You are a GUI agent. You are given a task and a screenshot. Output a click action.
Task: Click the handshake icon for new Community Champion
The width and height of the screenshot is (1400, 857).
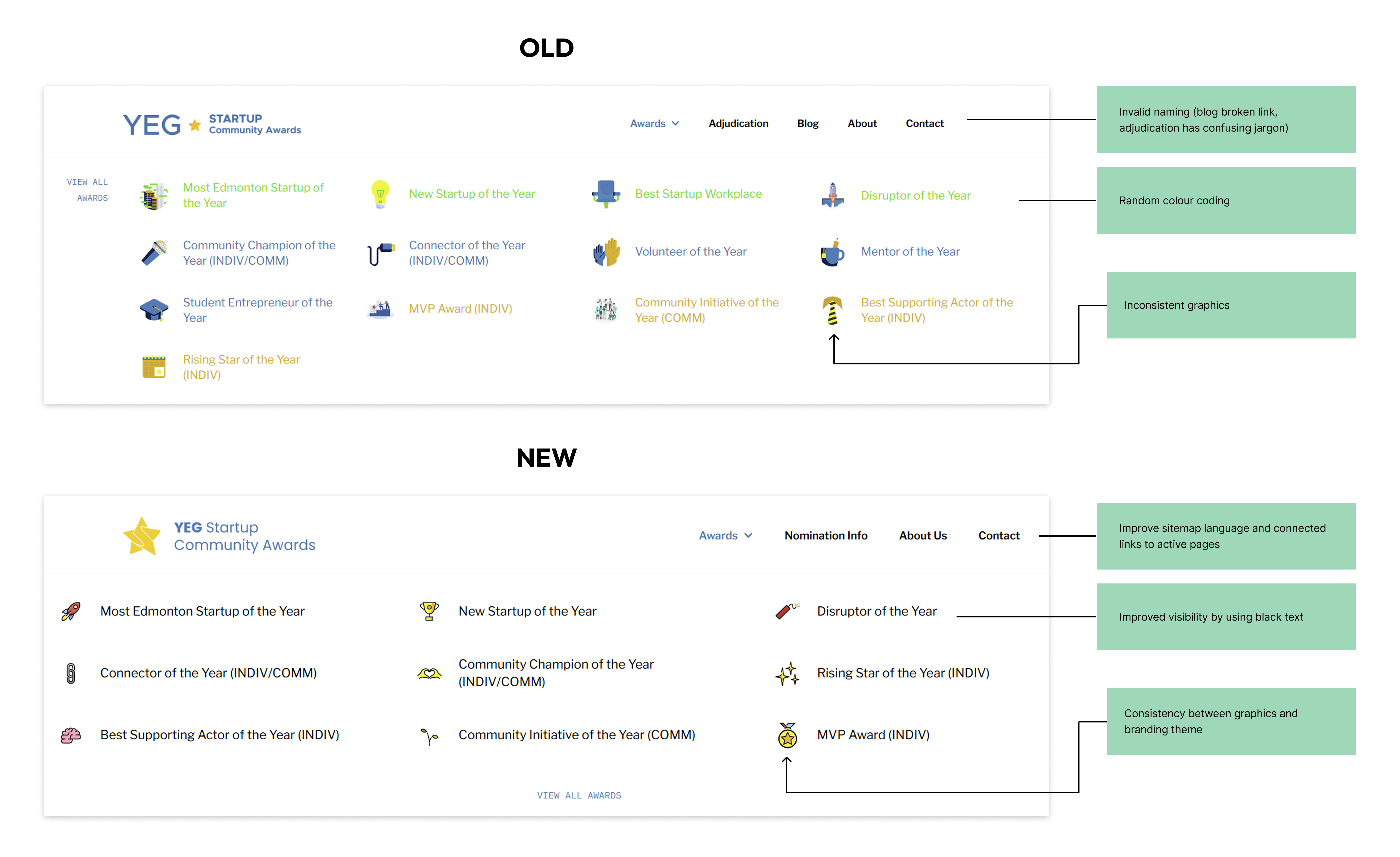click(429, 673)
